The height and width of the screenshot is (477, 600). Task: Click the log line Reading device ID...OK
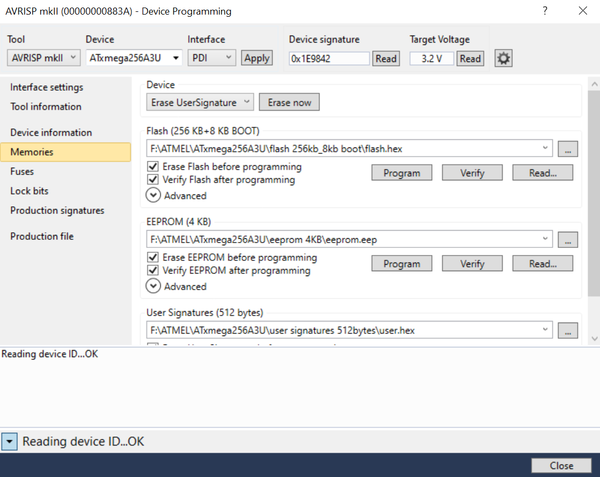pyautogui.click(x=50, y=354)
